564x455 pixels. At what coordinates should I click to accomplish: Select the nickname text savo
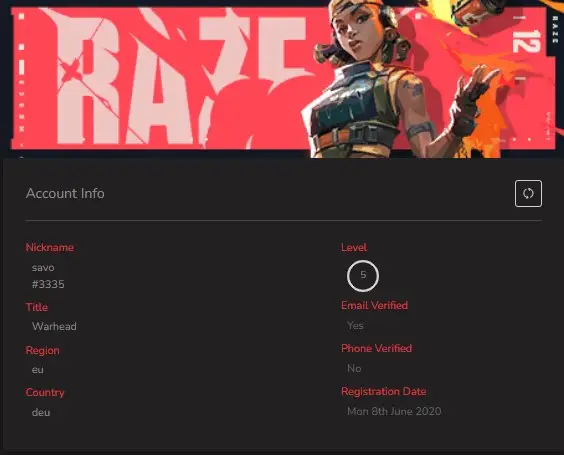point(43,268)
